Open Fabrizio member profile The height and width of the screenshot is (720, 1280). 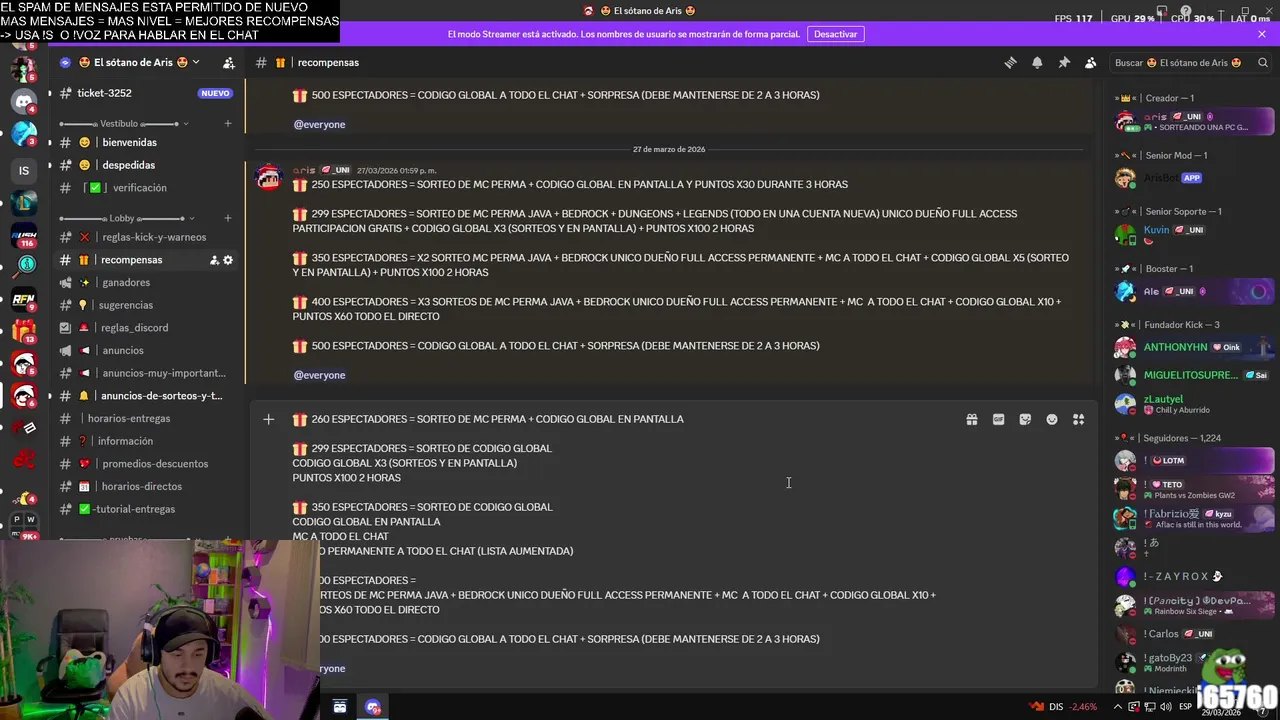point(1194,518)
